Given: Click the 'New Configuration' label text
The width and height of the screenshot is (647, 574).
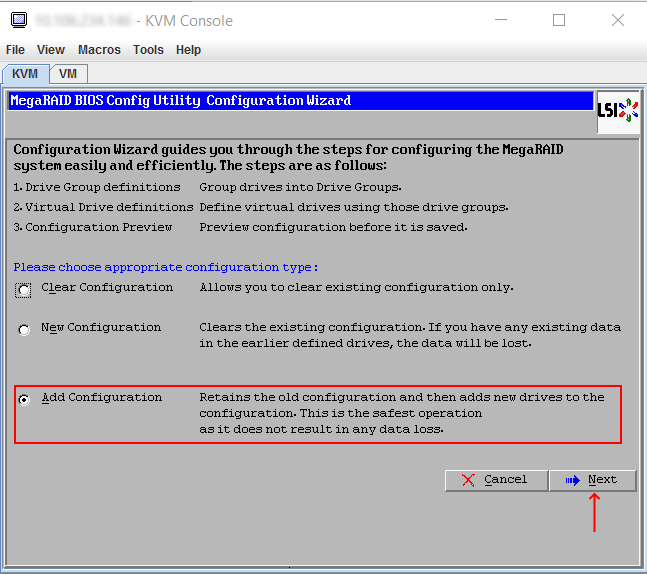Looking at the screenshot, I should pyautogui.click(x=101, y=327).
